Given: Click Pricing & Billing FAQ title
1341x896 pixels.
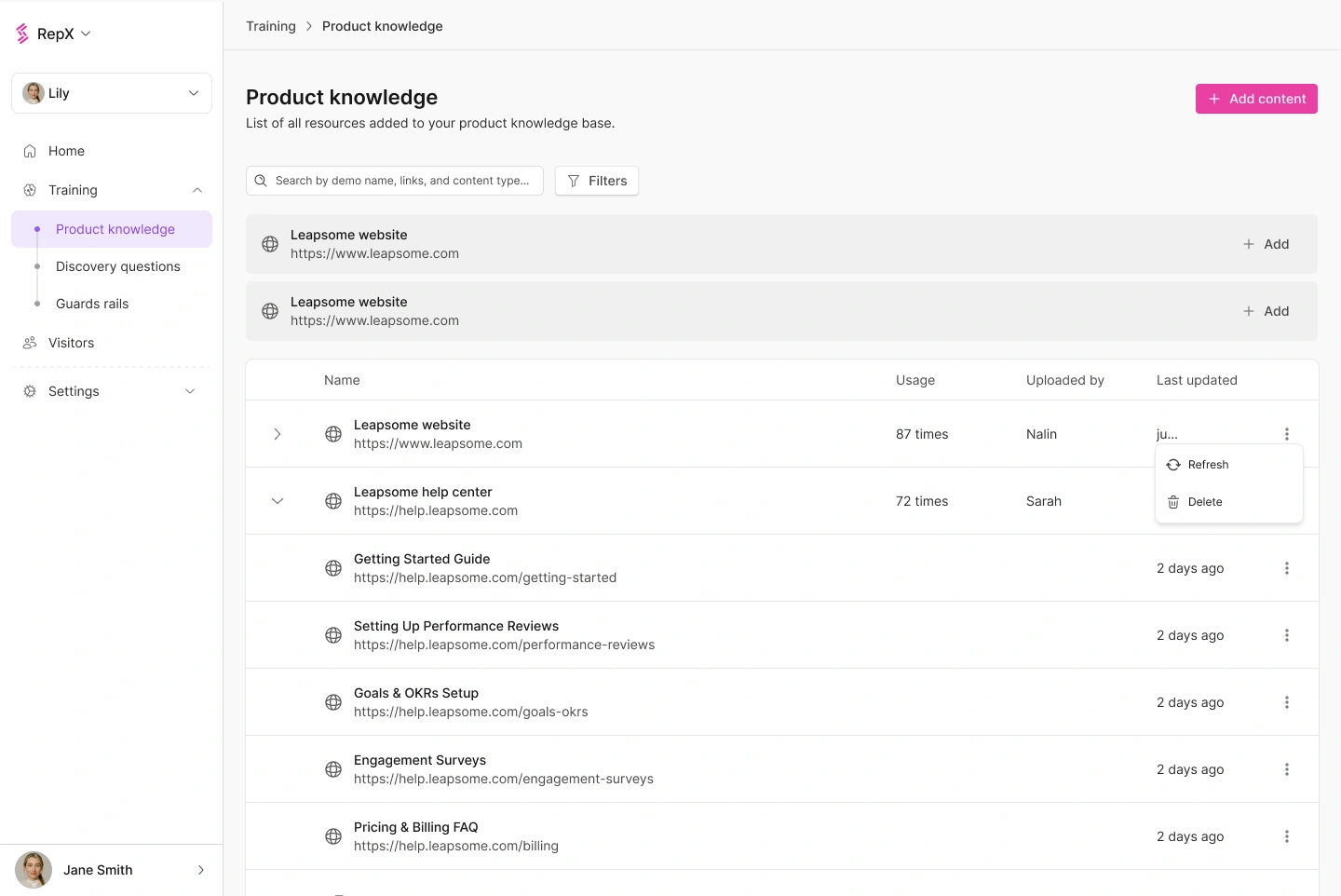Looking at the screenshot, I should pyautogui.click(x=416, y=827).
